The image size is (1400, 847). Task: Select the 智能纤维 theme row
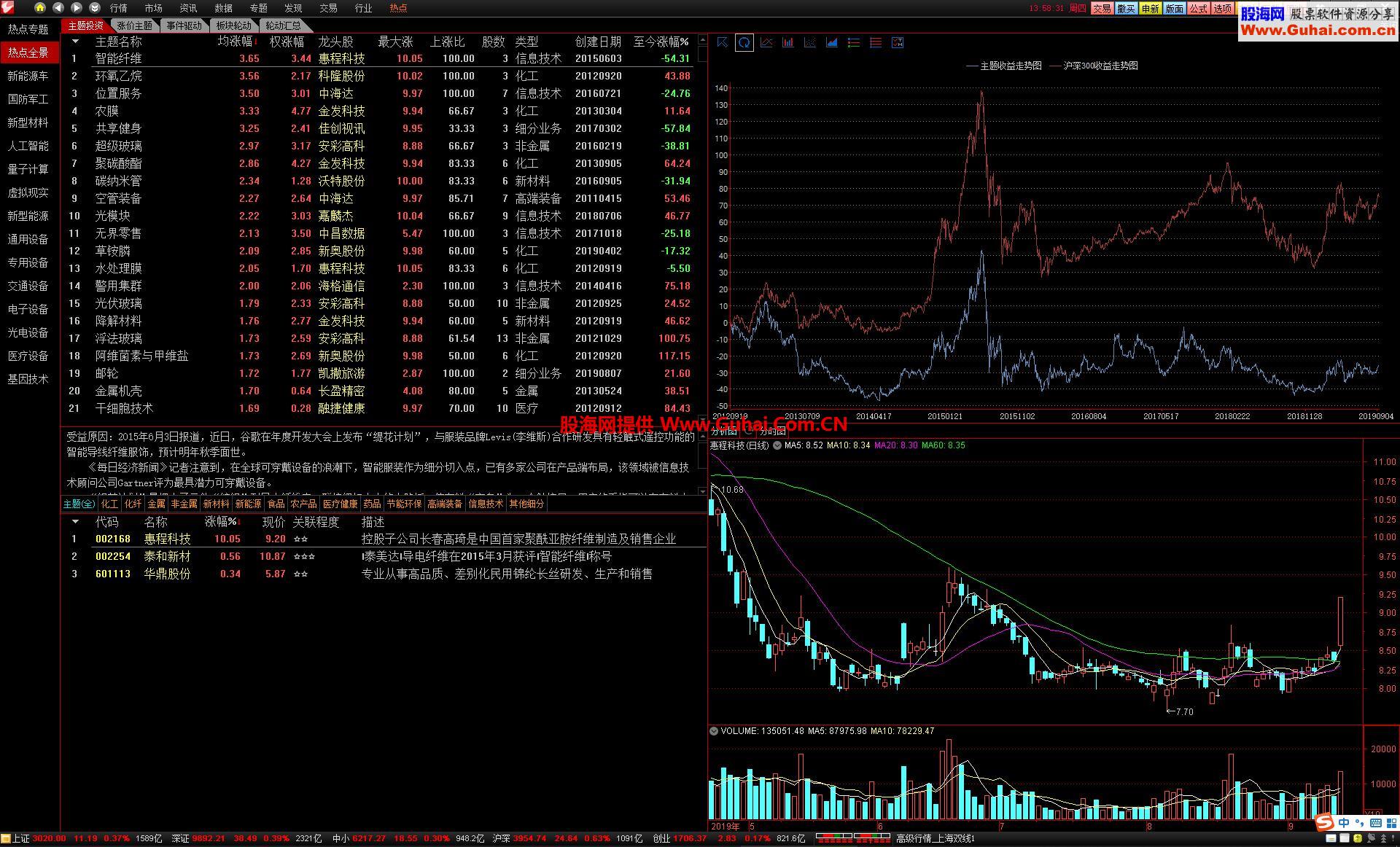coord(379,58)
